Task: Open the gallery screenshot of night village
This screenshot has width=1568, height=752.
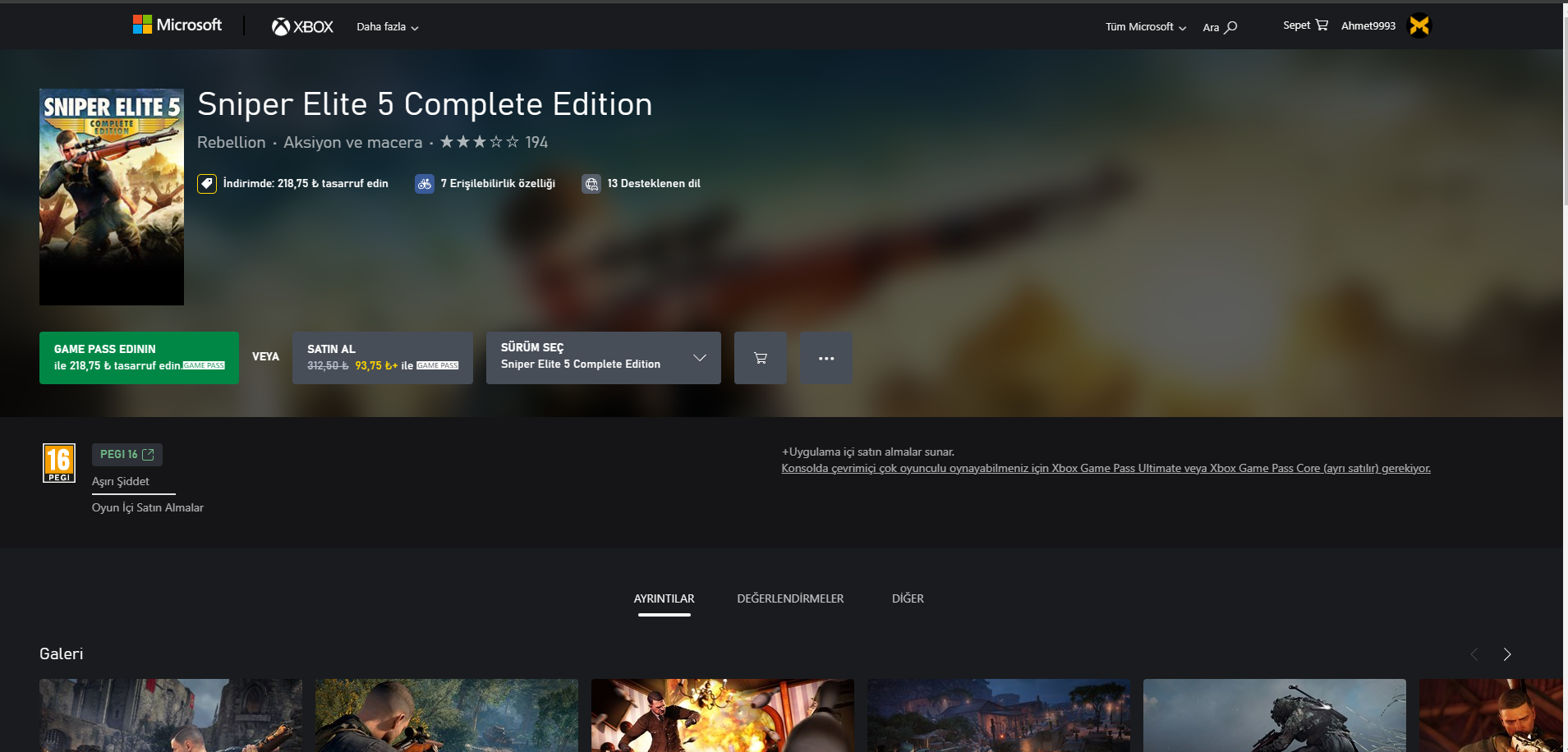Action: coord(999,715)
